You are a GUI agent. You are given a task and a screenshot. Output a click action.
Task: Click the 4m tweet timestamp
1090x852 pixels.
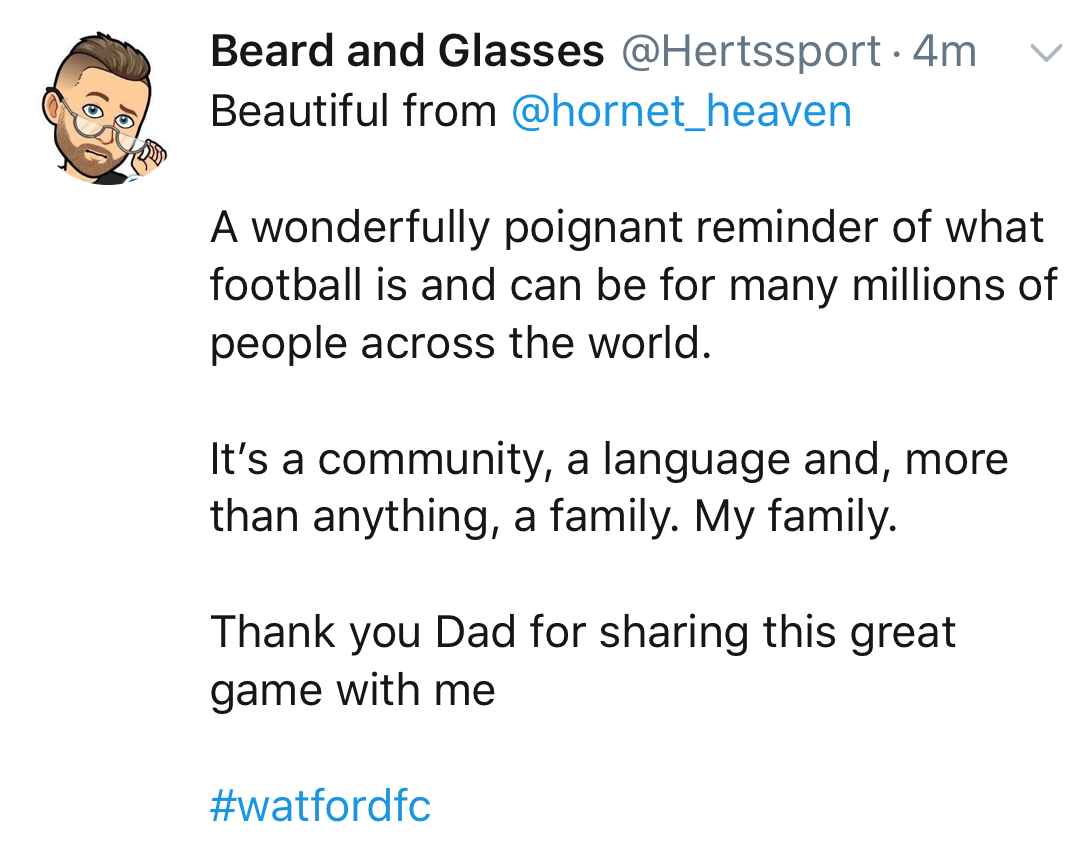pyautogui.click(x=944, y=52)
